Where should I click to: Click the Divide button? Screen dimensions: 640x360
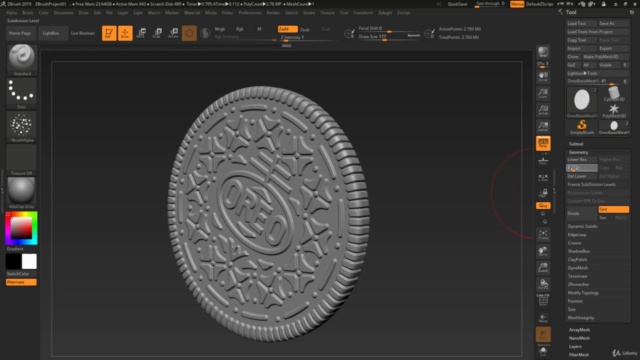click(582, 213)
